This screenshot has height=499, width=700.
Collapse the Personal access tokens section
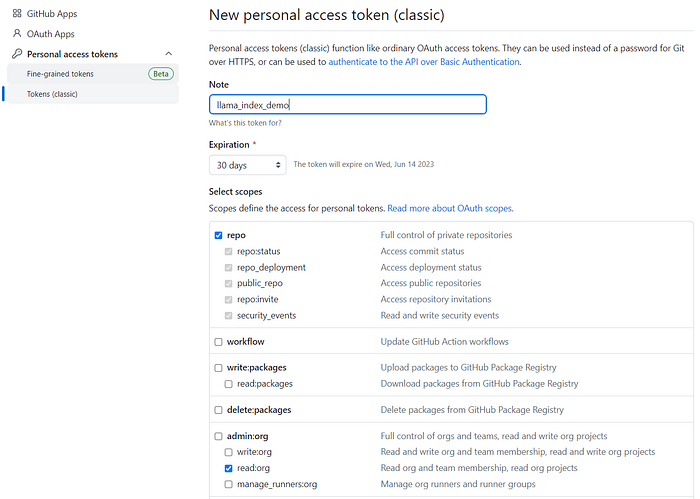[168, 54]
